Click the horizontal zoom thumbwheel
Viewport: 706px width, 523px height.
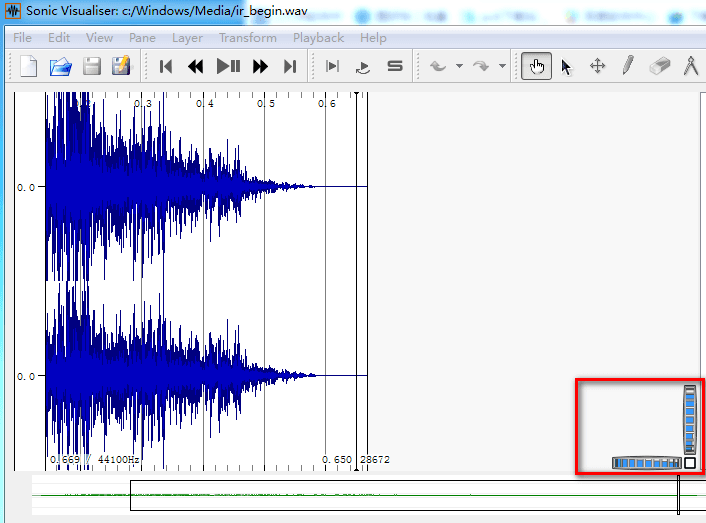coord(646,463)
